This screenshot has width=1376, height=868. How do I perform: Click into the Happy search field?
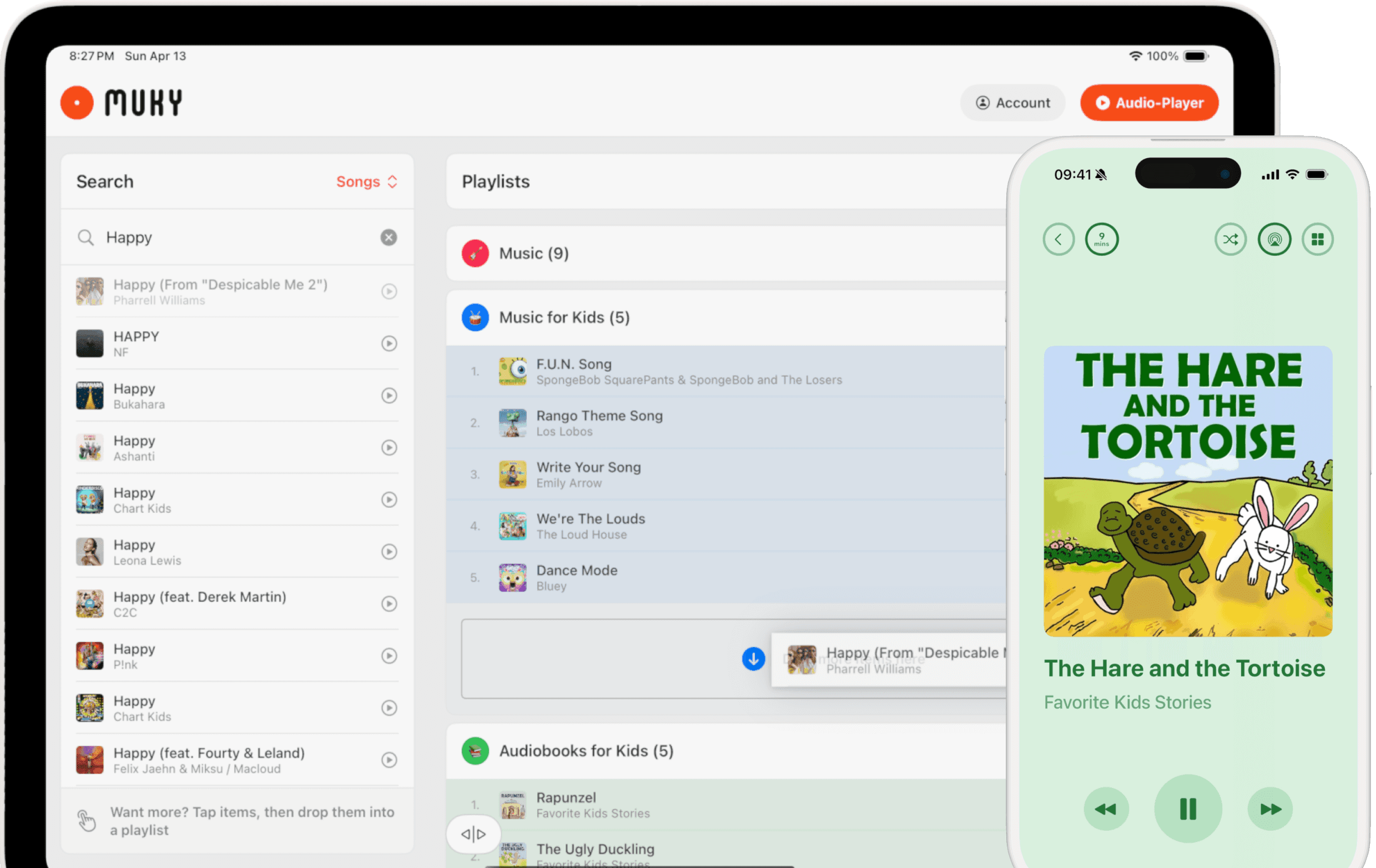coord(237,237)
